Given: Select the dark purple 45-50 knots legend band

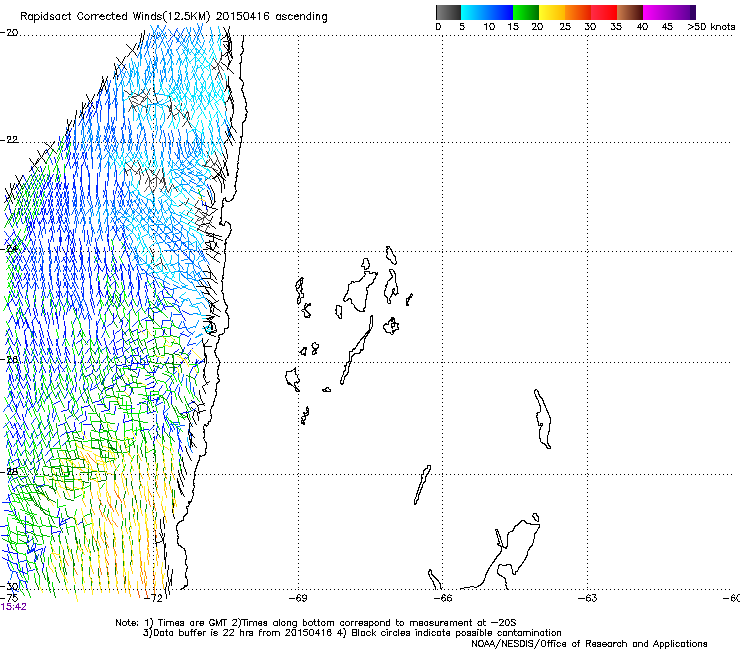Looking at the screenshot, I should pos(682,12).
